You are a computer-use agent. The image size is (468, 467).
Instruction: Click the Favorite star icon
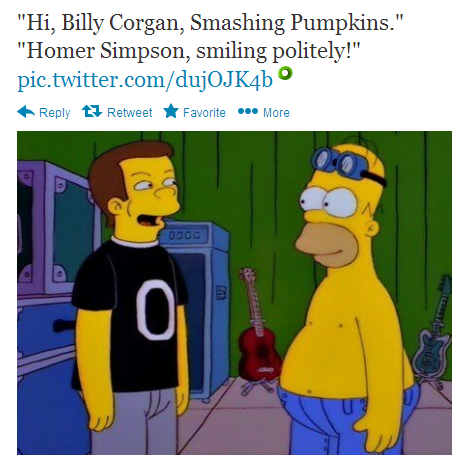click(x=171, y=111)
